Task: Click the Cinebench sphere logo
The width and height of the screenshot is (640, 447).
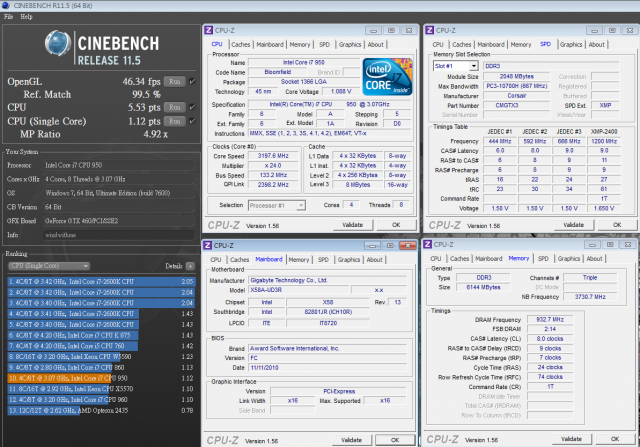Action: (x=58, y=43)
